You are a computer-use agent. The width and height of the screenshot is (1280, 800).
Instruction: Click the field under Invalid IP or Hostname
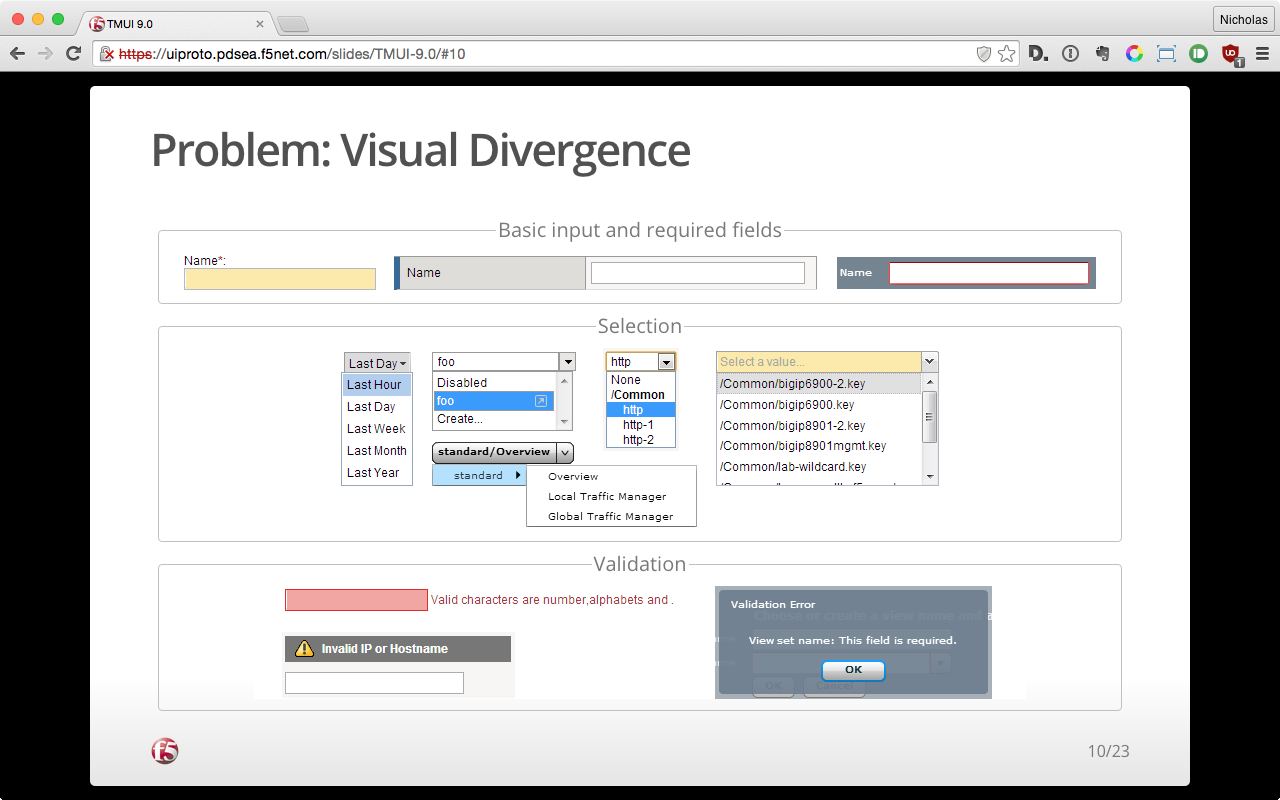coord(374,683)
